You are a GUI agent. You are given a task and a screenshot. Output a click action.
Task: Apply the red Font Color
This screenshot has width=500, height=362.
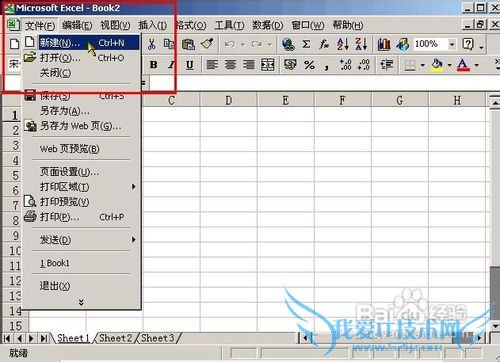tap(463, 65)
